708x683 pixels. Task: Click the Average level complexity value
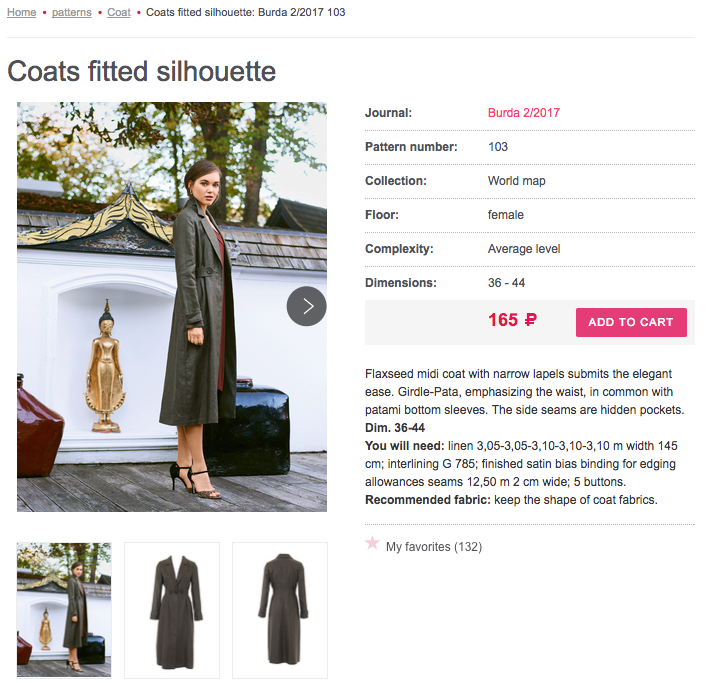[523, 249]
